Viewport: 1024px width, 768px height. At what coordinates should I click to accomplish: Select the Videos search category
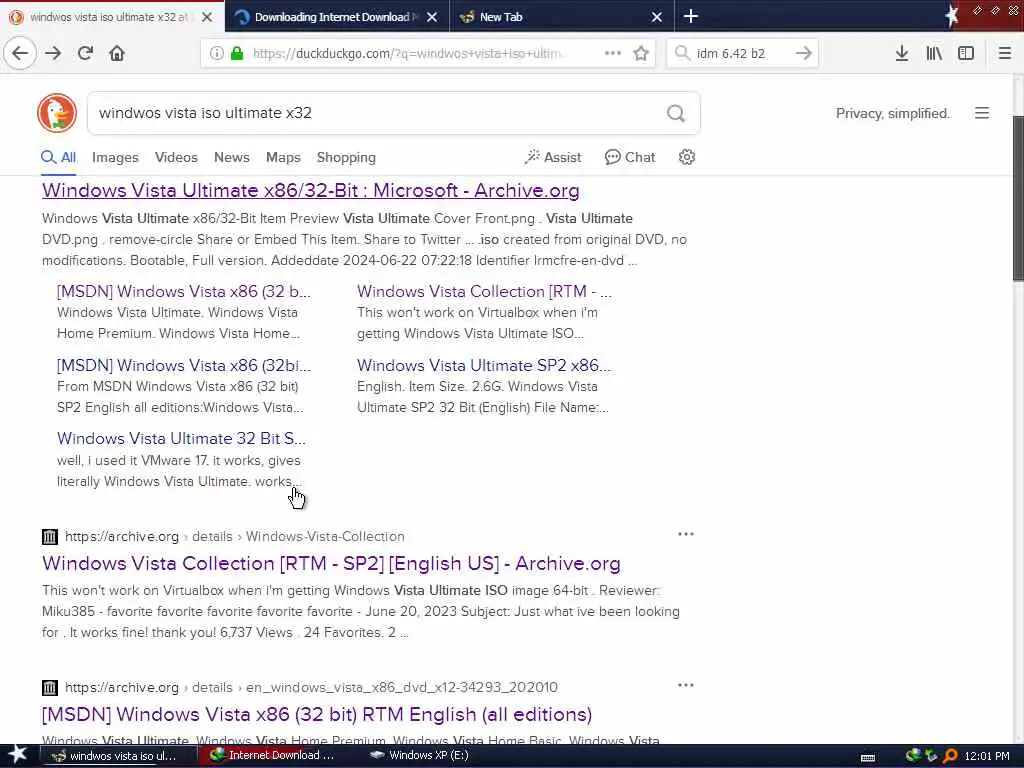[x=176, y=157]
